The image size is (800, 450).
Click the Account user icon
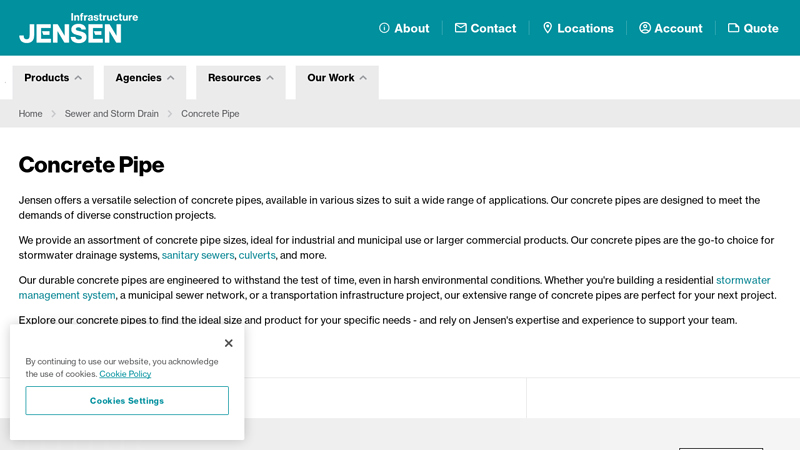(645, 28)
